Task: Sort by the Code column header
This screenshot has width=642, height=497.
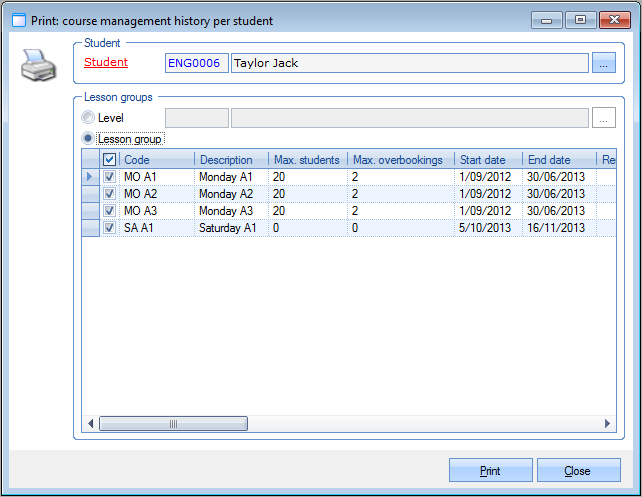Action: click(157, 160)
